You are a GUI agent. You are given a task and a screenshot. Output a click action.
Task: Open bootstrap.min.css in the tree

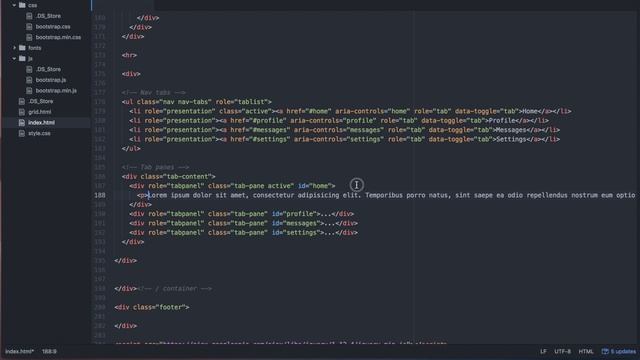click(x=58, y=37)
